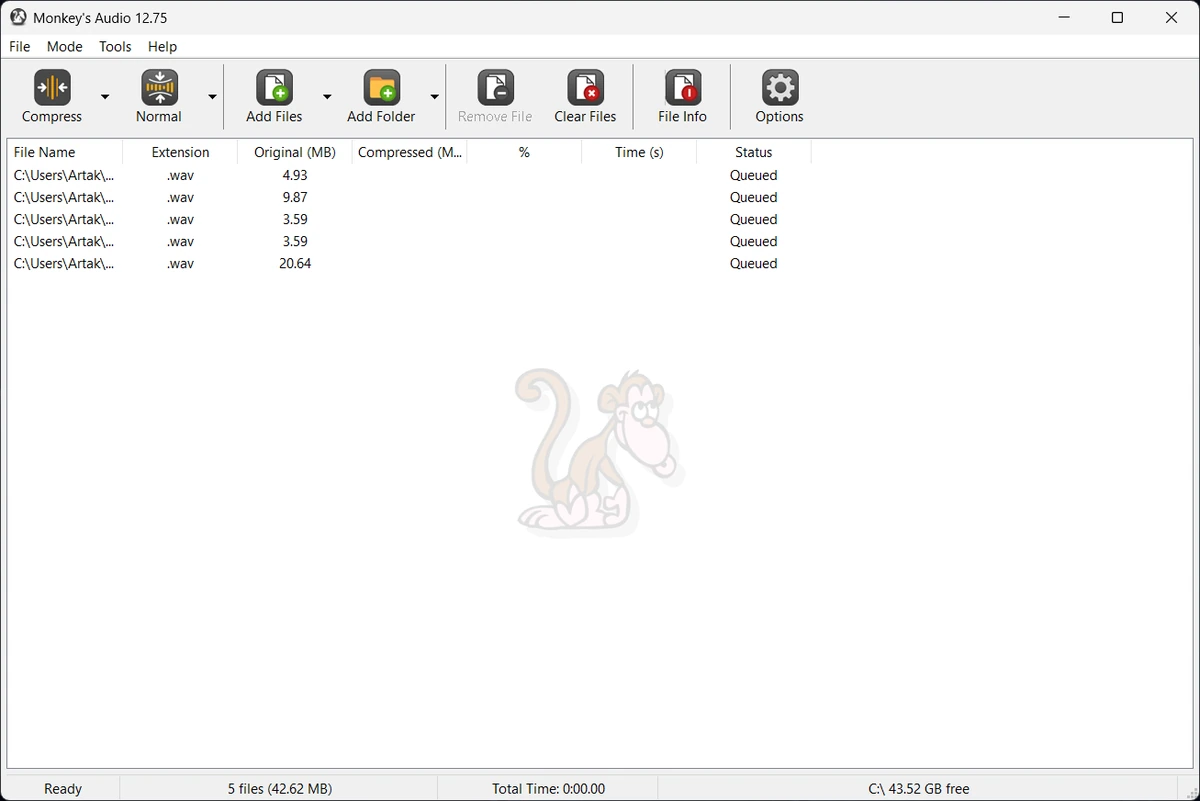Image resolution: width=1200 pixels, height=801 pixels.
Task: Open the File menu
Action: click(x=19, y=46)
